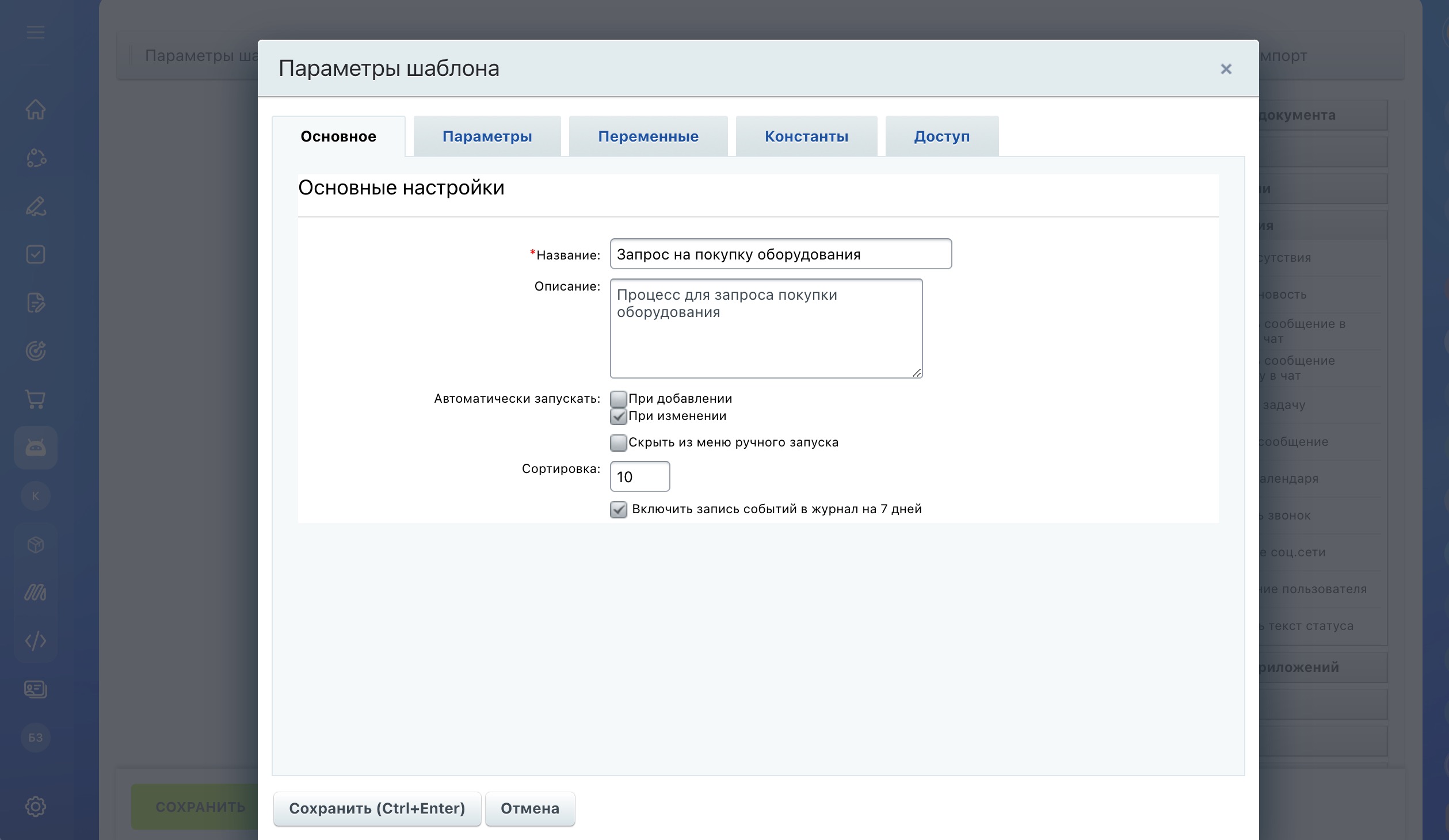Open the pencil edit icon in sidebar

pos(36,206)
